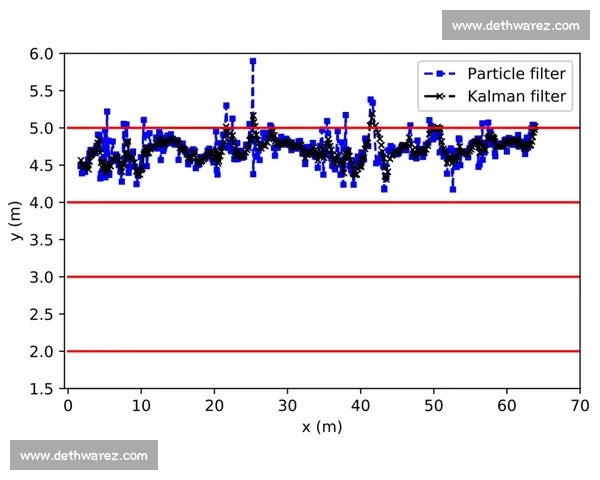Click the 50 tick label on x-axis

point(433,406)
